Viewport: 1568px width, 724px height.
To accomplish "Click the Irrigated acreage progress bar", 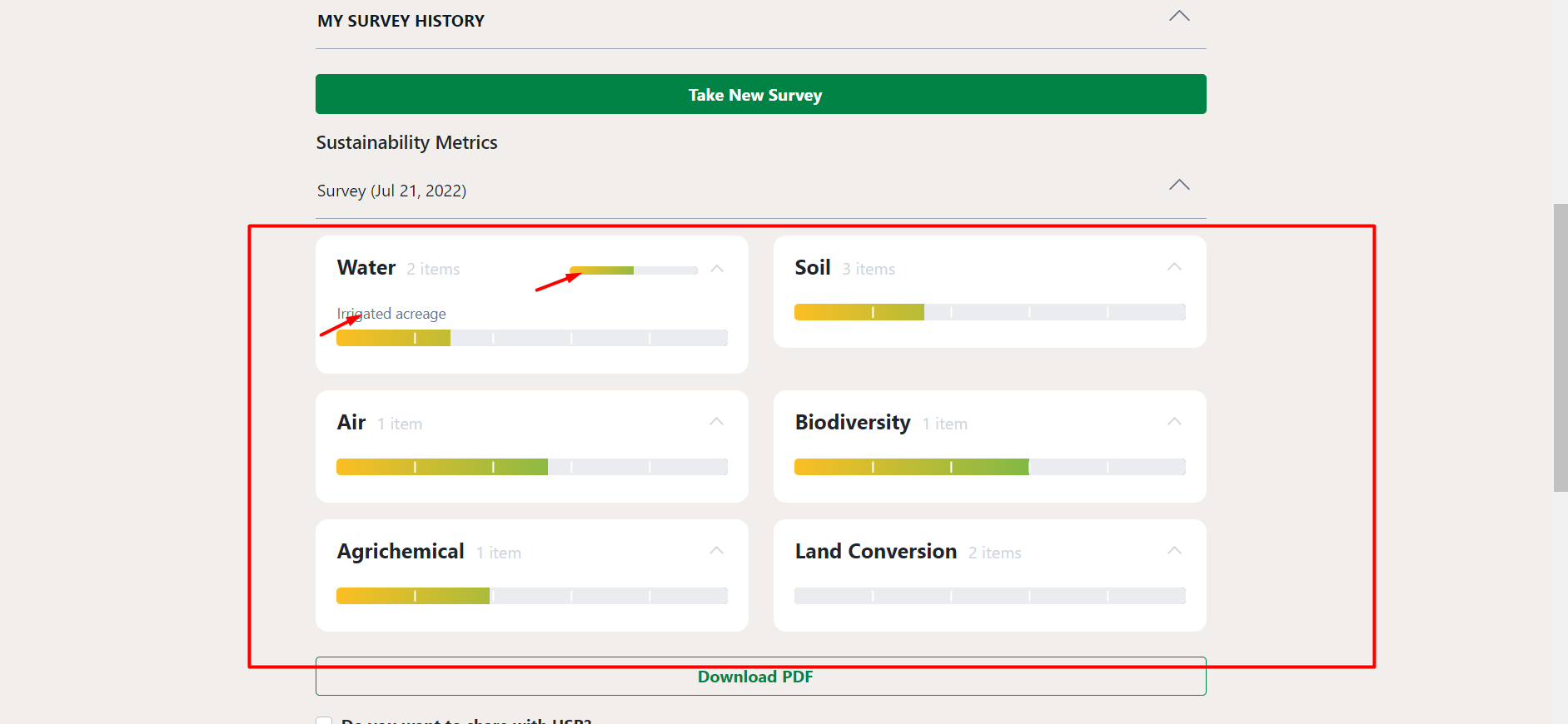I will click(531, 338).
